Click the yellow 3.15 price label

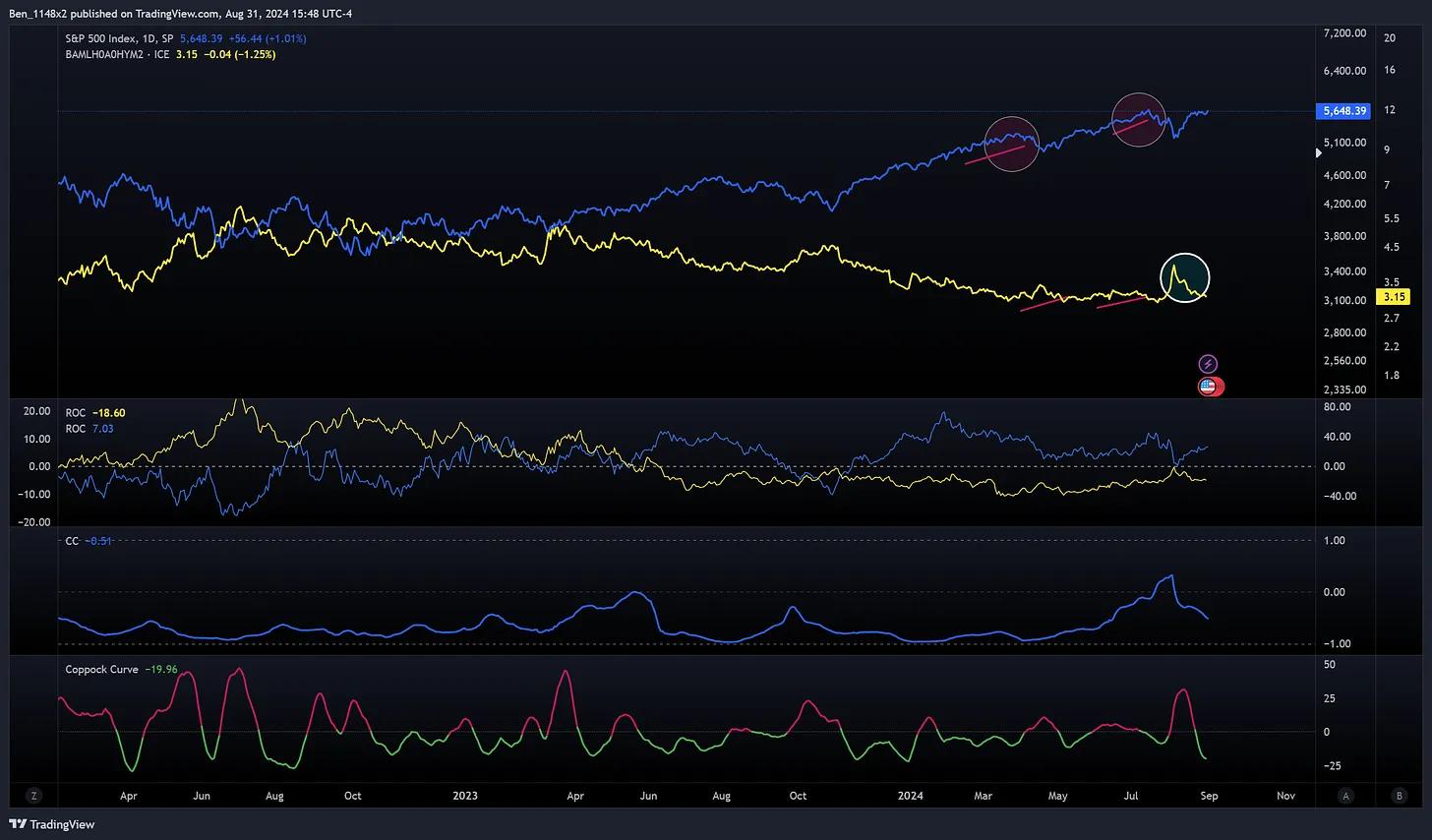(x=1395, y=297)
